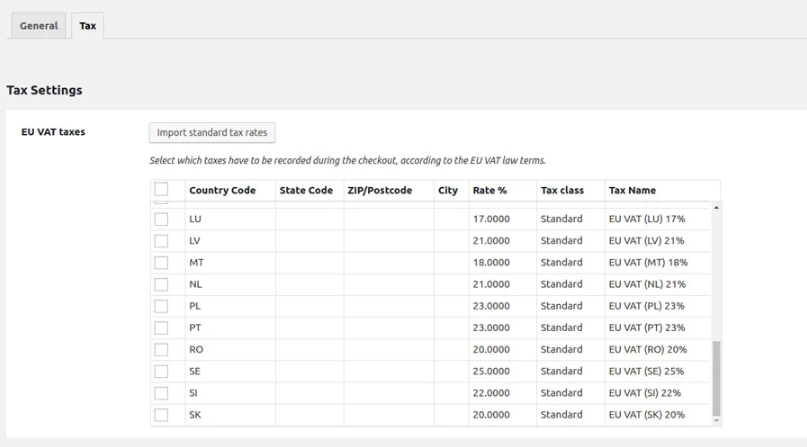
Task: Click the EU VAT (MT) 18% tax name
Action: point(648,262)
